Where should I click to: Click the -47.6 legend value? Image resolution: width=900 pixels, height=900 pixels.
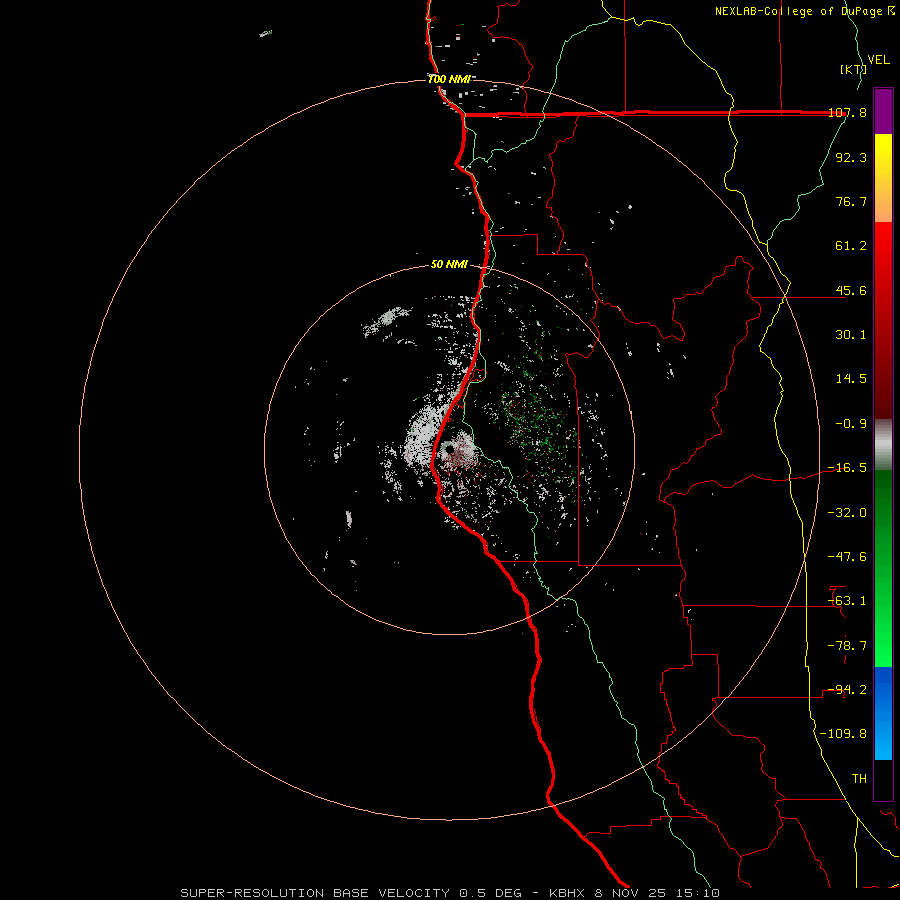[x=847, y=557]
